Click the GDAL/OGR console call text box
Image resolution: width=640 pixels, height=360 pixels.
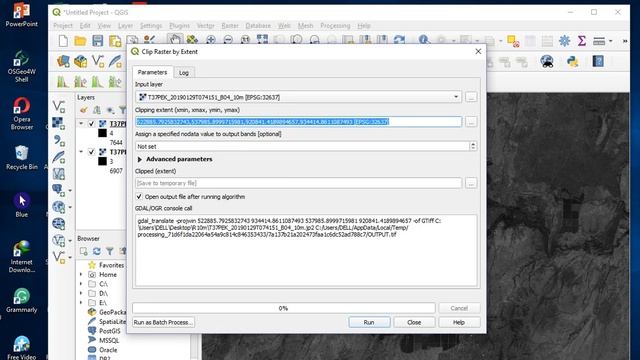[x=306, y=250]
